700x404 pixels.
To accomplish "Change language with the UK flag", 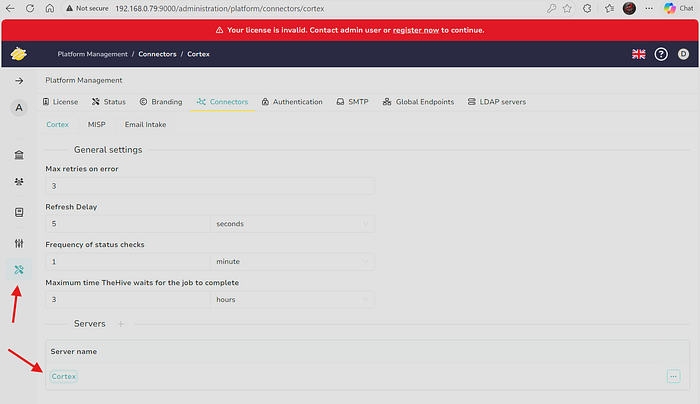I will 638,54.
